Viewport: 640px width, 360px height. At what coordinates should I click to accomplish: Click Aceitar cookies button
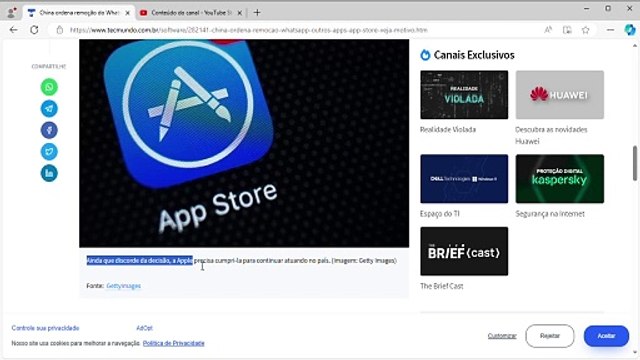(x=606, y=336)
